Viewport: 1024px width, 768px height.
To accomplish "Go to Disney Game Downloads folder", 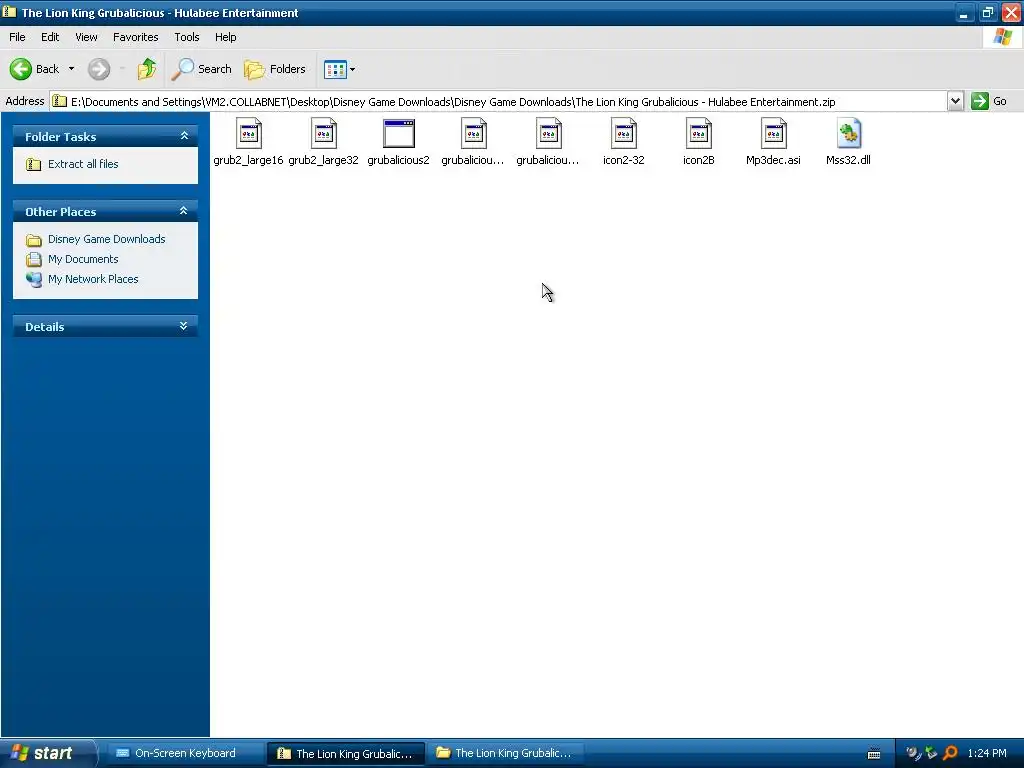I will click(107, 239).
